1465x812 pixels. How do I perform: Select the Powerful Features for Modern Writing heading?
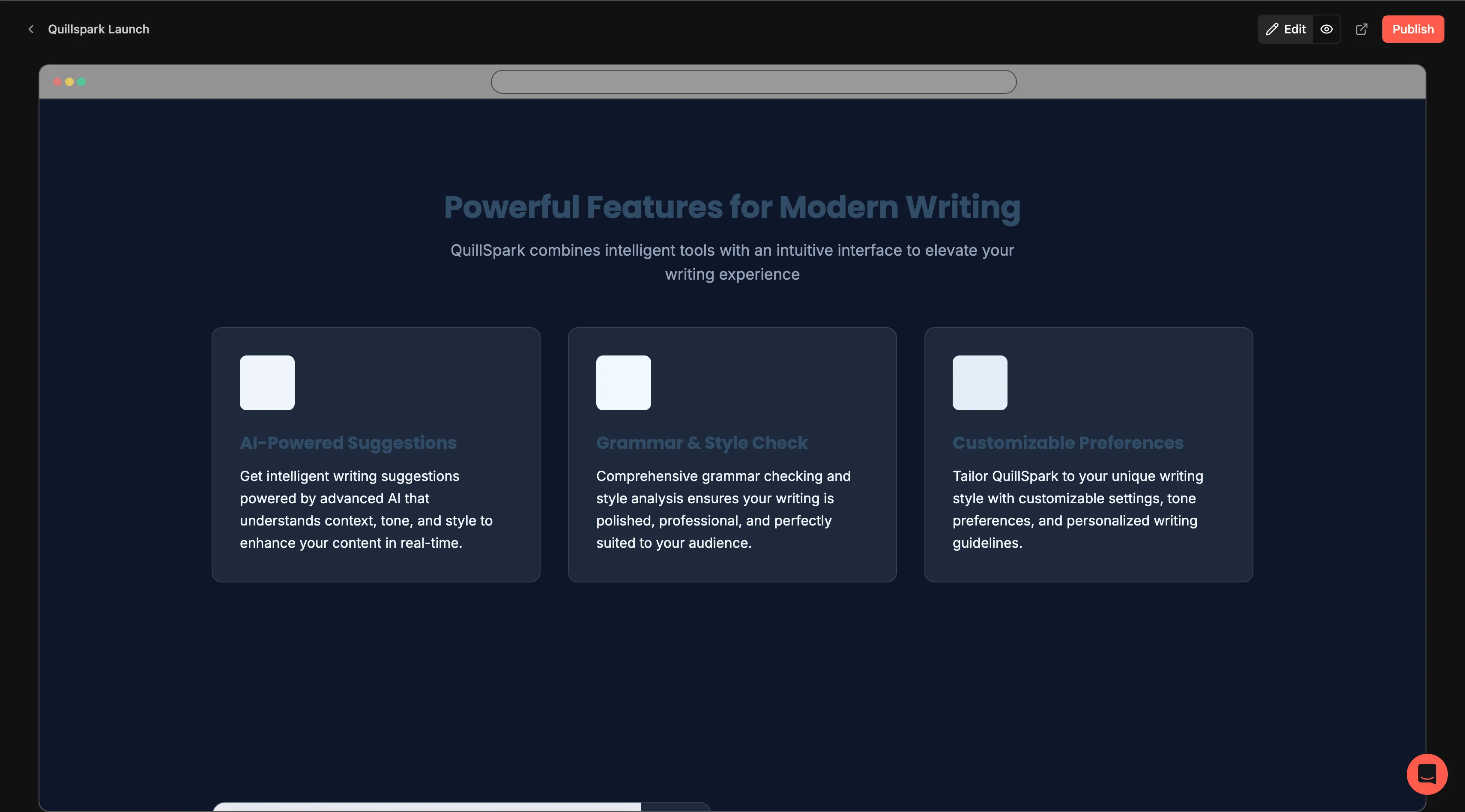click(x=732, y=207)
